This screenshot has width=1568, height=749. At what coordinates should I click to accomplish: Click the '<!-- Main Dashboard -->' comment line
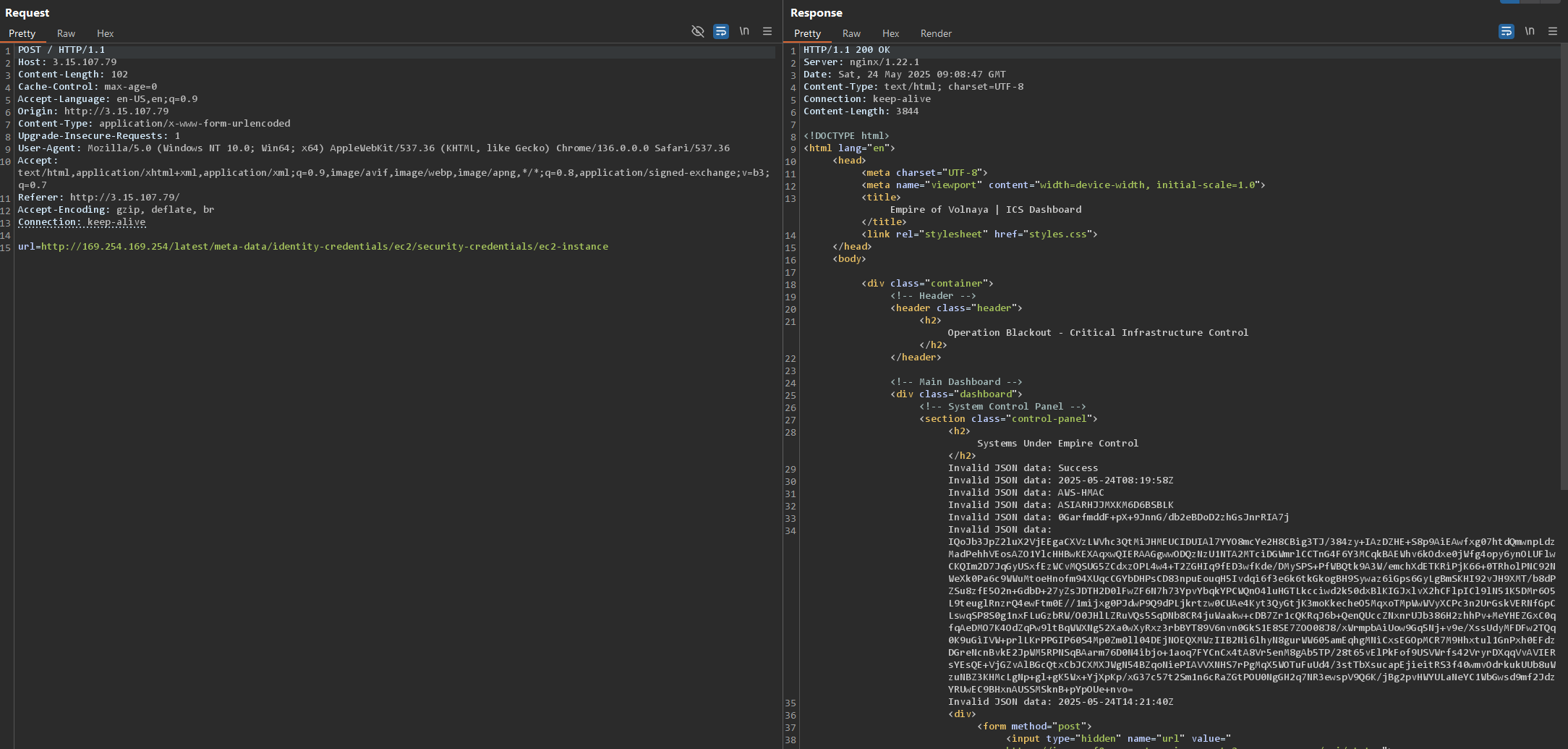click(956, 382)
